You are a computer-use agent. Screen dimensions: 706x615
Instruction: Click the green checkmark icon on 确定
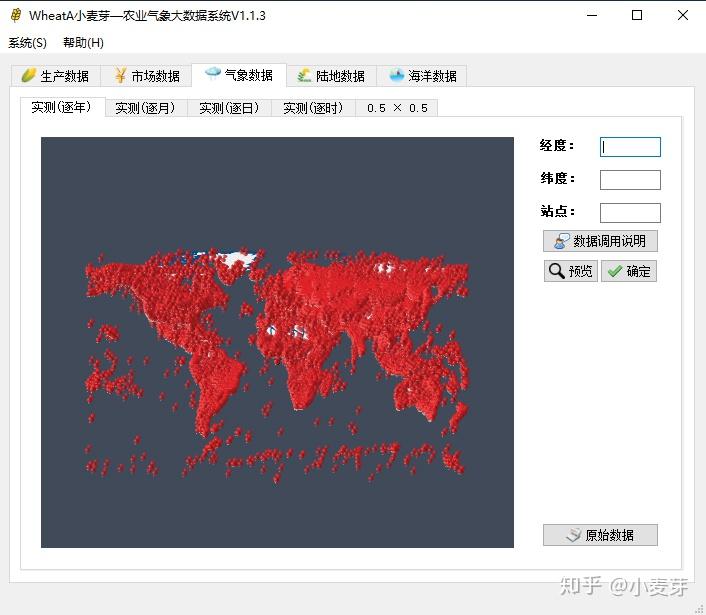click(614, 271)
